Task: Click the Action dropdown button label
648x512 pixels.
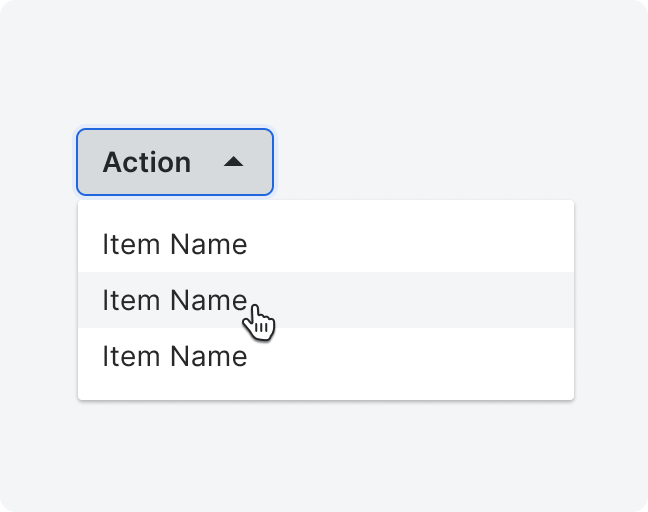Action: coord(147,162)
